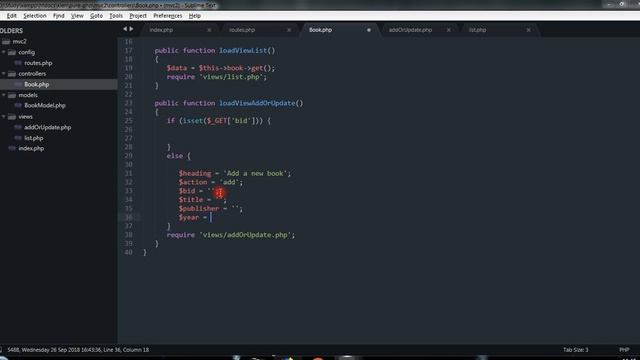This screenshot has width=640, height=360.
Task: Click the file icon beside BookModel.php
Action: tap(18, 105)
